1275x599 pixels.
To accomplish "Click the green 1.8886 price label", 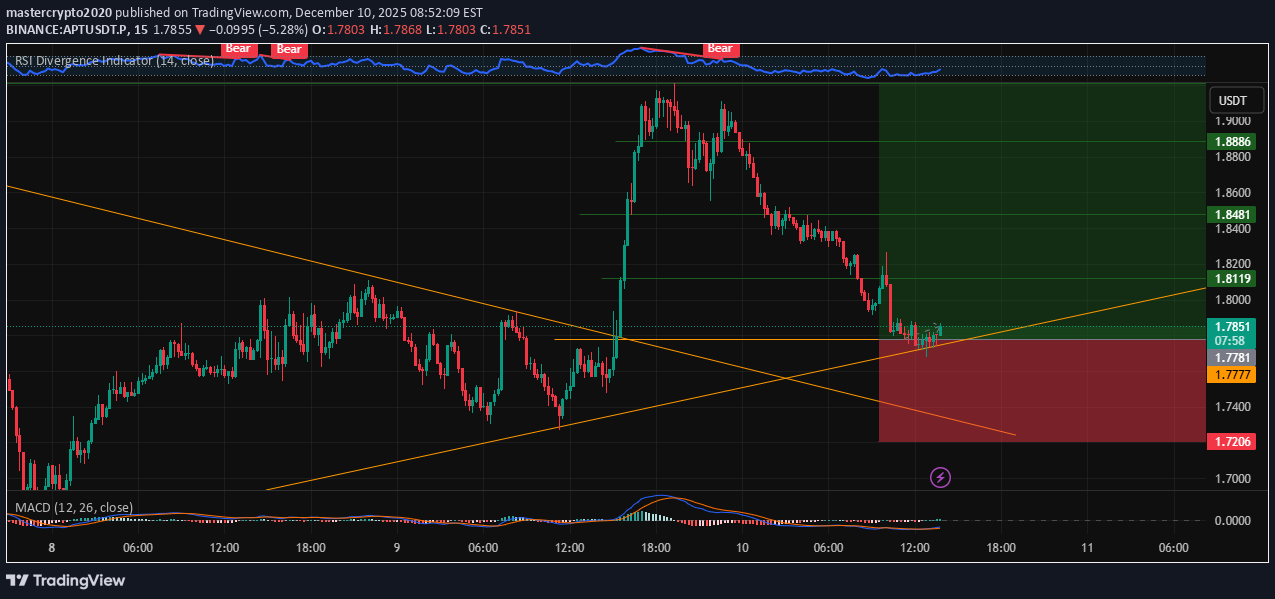I will pyautogui.click(x=1231, y=141).
